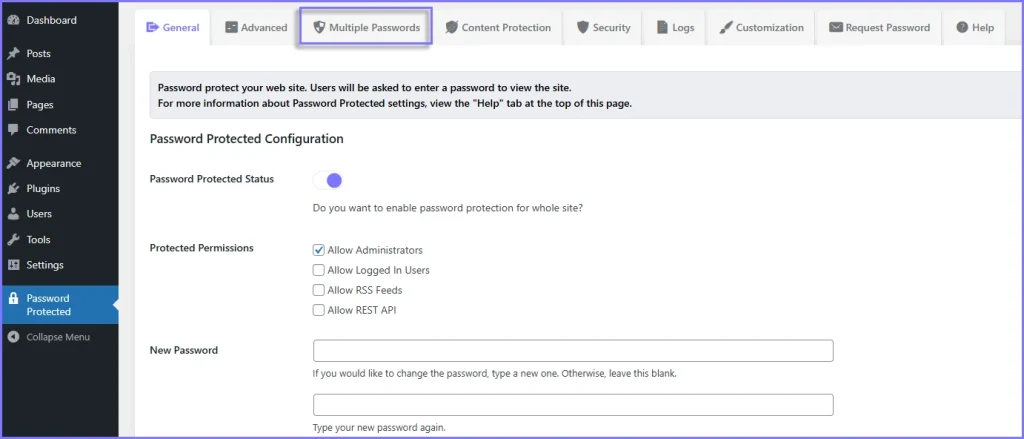Click the Pages icon in sidebar
This screenshot has height=439, width=1024.
click(x=13, y=104)
